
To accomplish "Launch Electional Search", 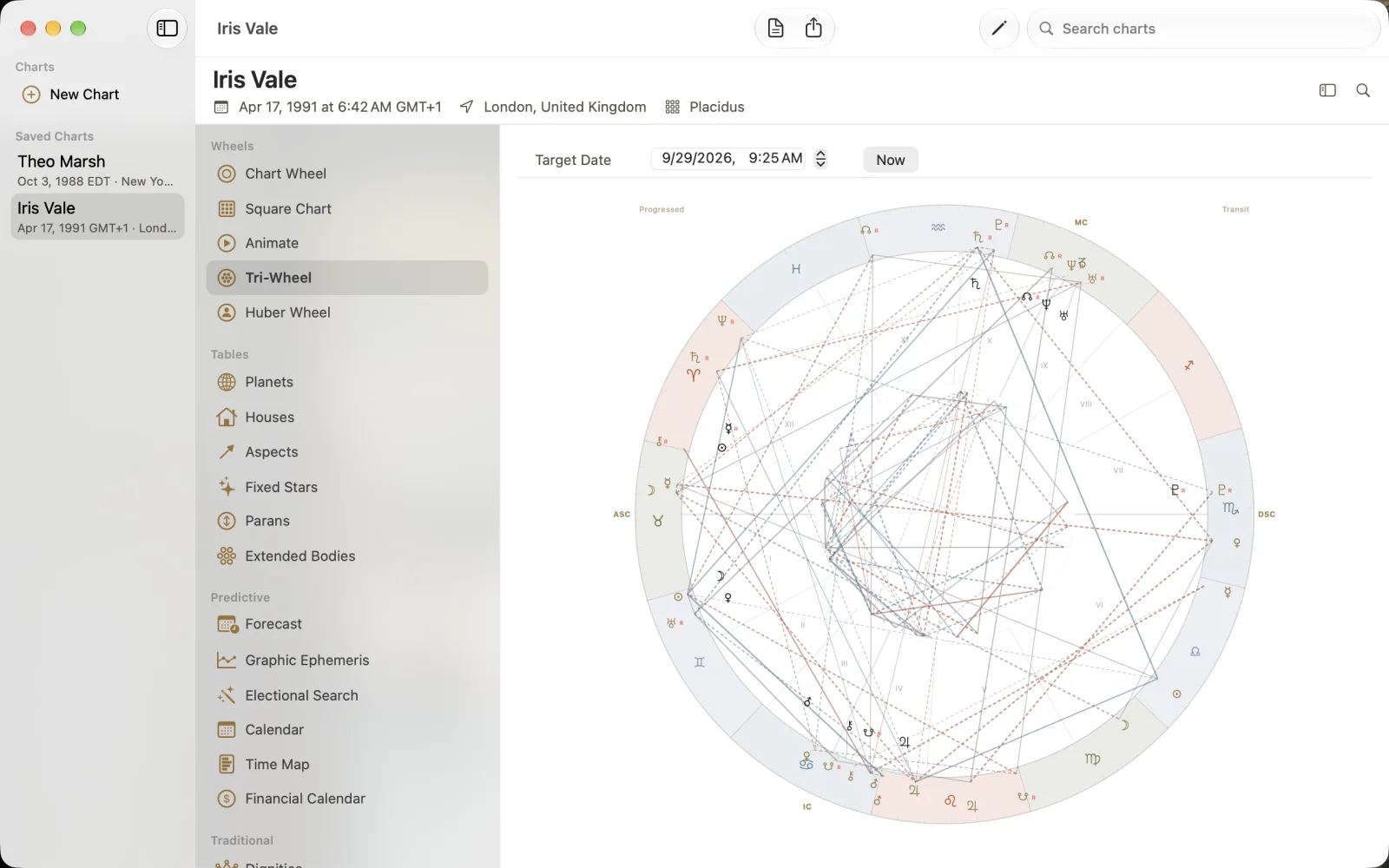I will click(x=347, y=695).
